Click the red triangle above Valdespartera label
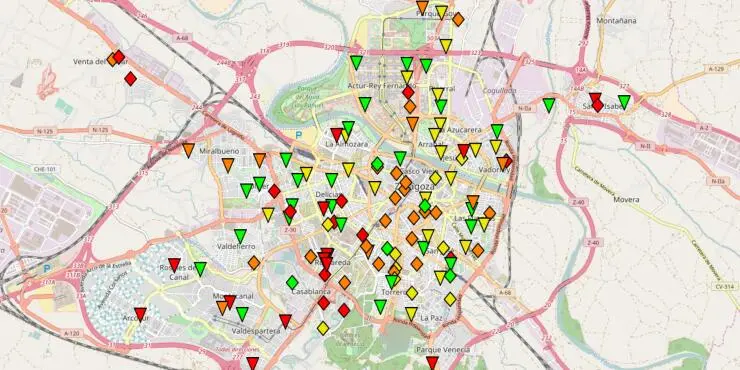Viewport: 740px width, 370px height. (x=285, y=321)
